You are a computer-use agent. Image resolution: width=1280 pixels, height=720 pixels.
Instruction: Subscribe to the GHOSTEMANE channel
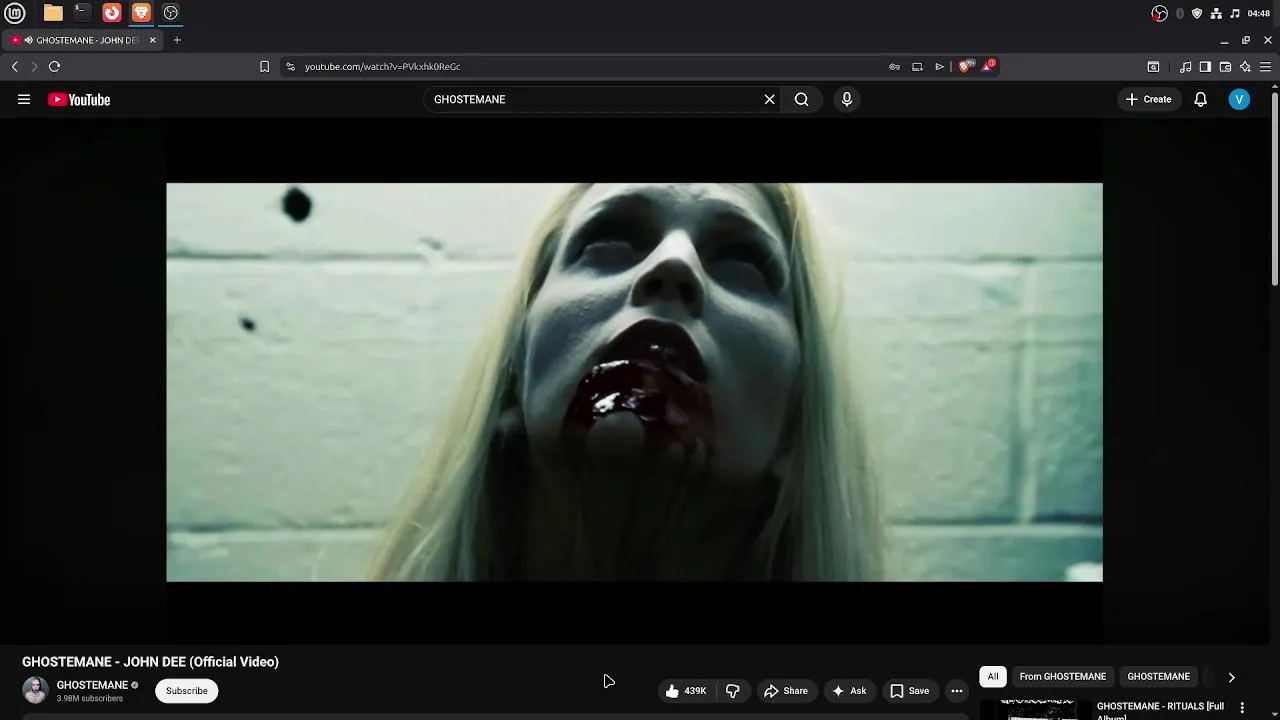tap(187, 691)
